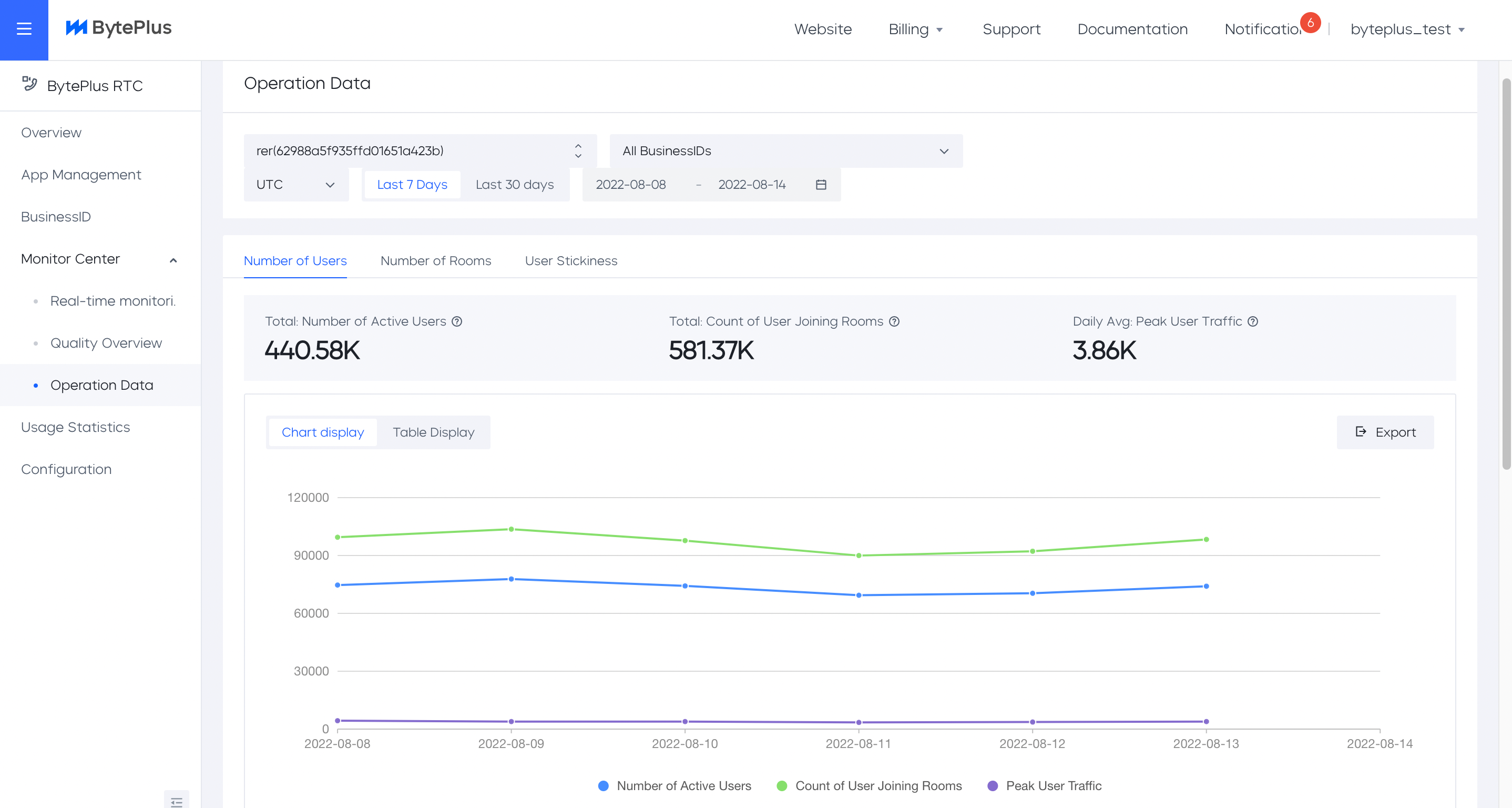
Task: Open the calendar date picker icon
Action: (821, 185)
